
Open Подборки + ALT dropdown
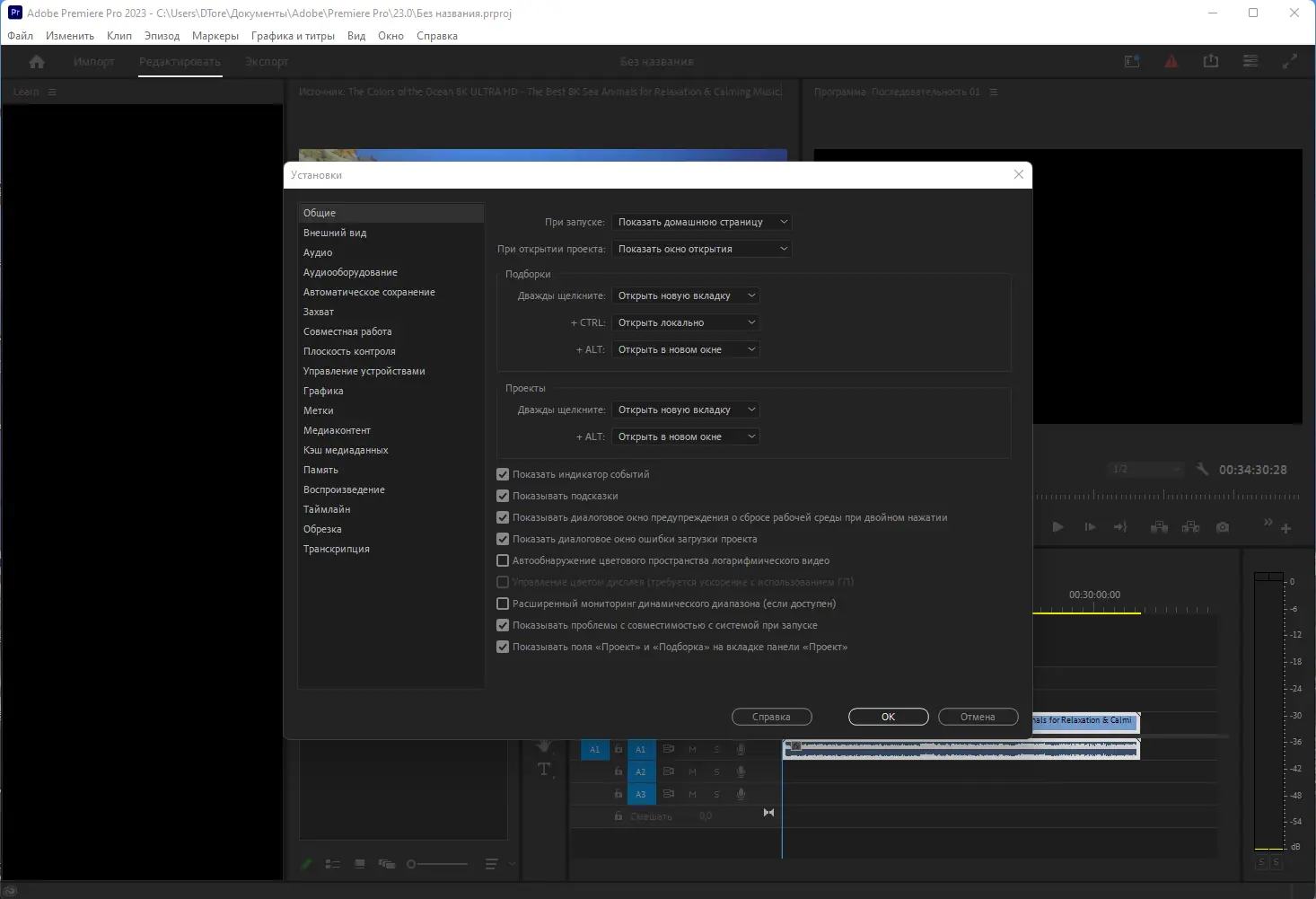[x=686, y=349]
